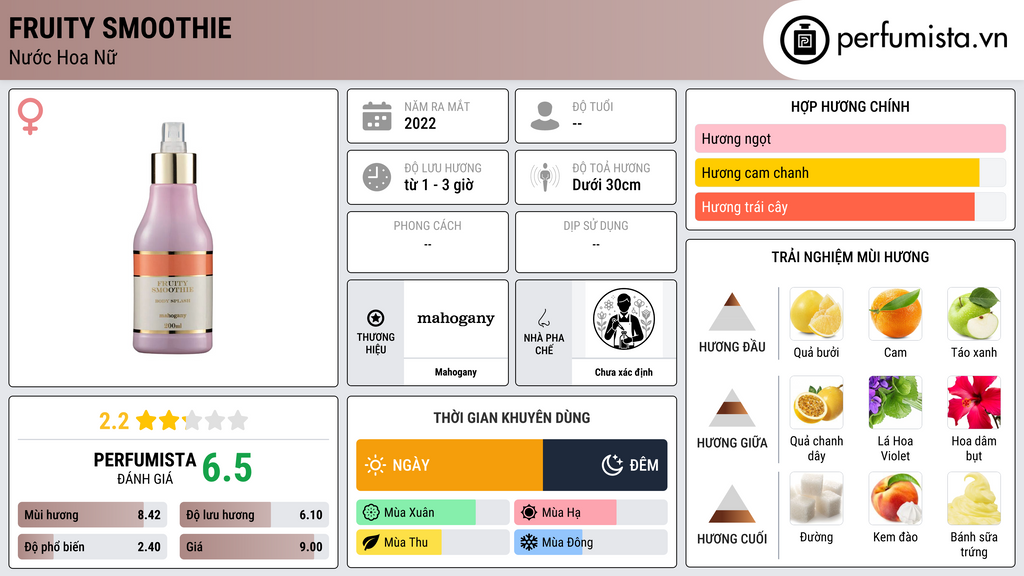Click the sun icon for Mùa Hạ

point(529,513)
